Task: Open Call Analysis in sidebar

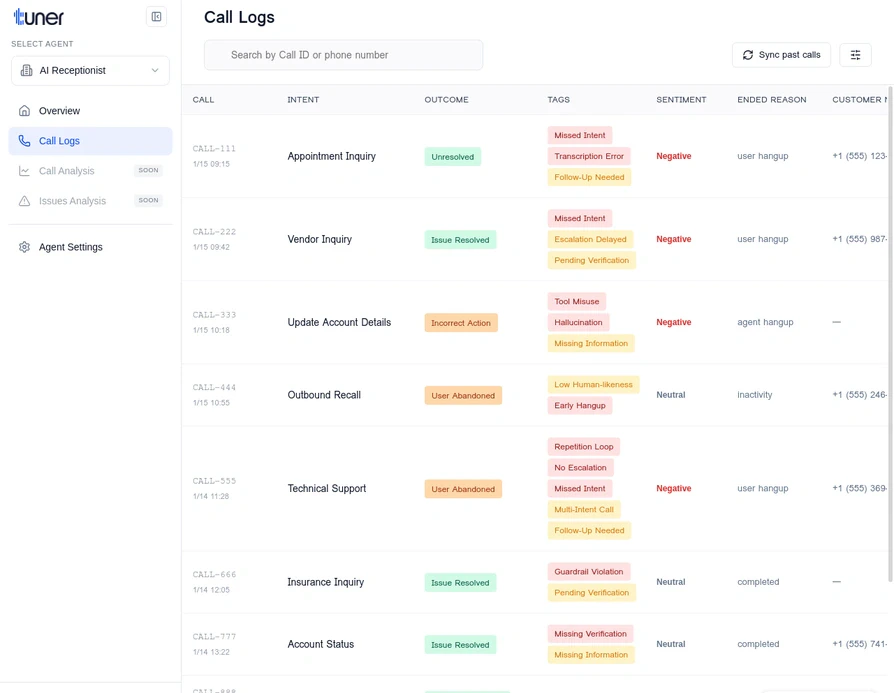Action: pos(90,171)
